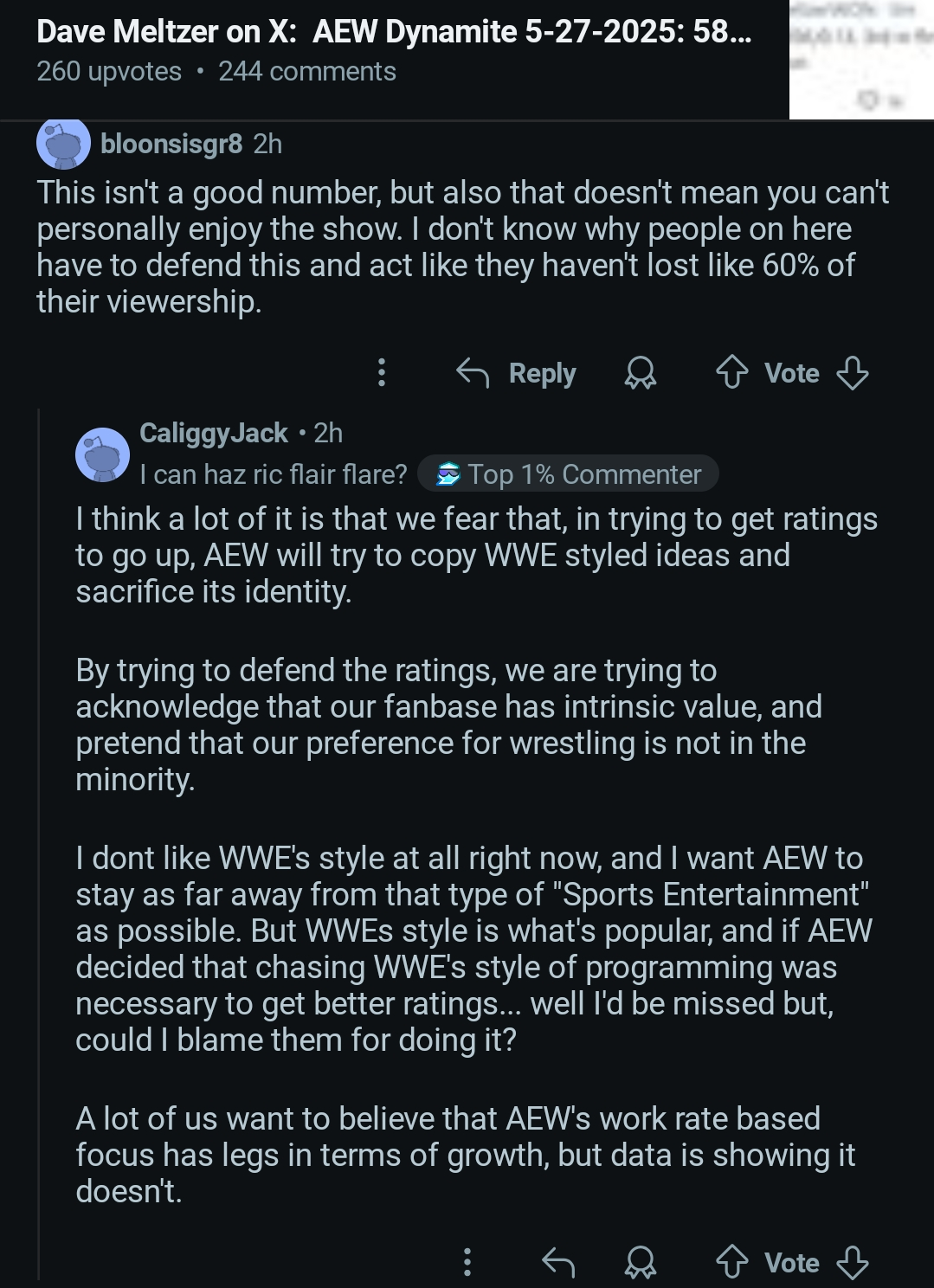934x1288 pixels.
Task: Give an award to CaliggyJack's comment
Action: (641, 1262)
